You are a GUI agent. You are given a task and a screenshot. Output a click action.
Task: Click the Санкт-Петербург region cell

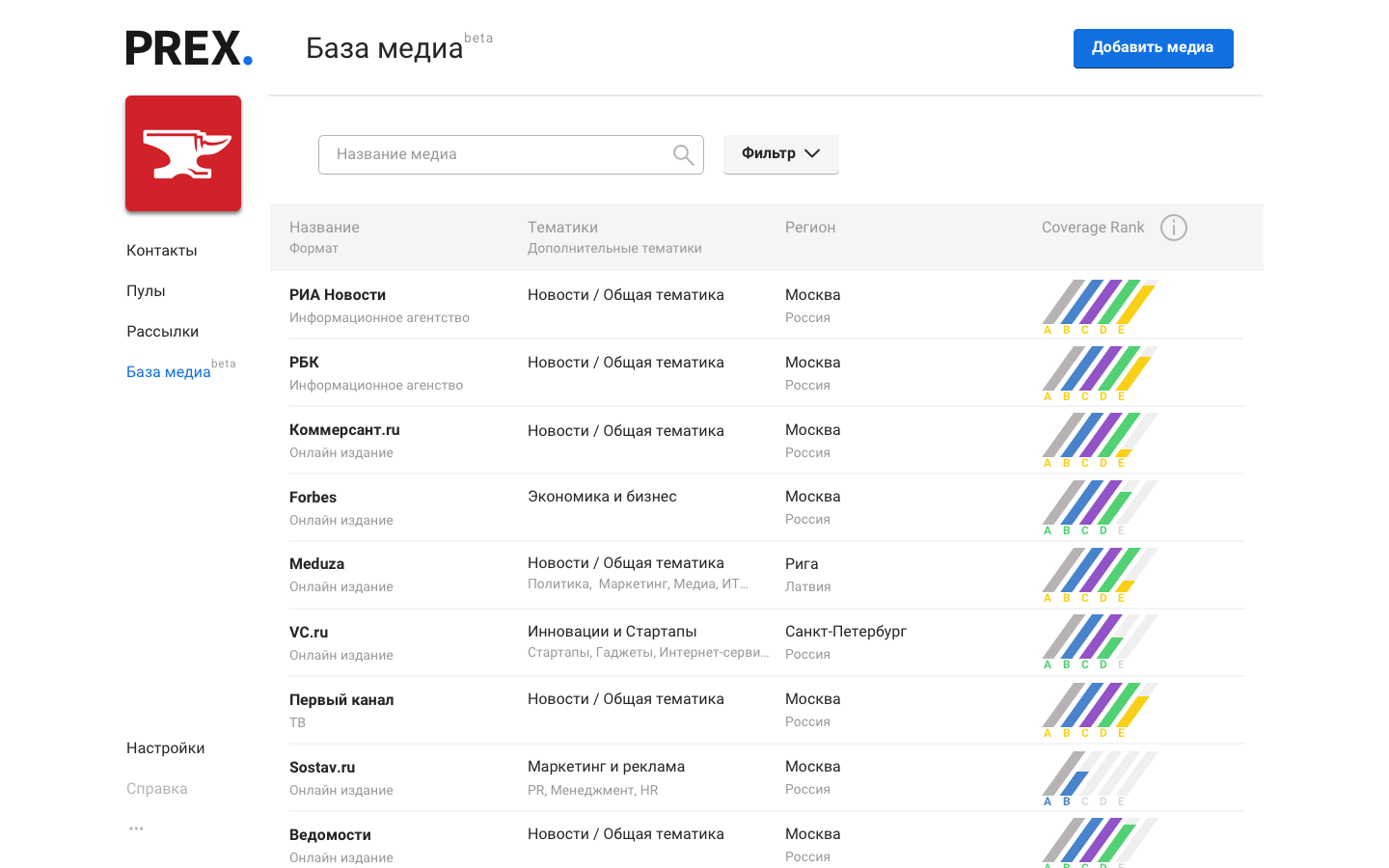click(x=846, y=632)
